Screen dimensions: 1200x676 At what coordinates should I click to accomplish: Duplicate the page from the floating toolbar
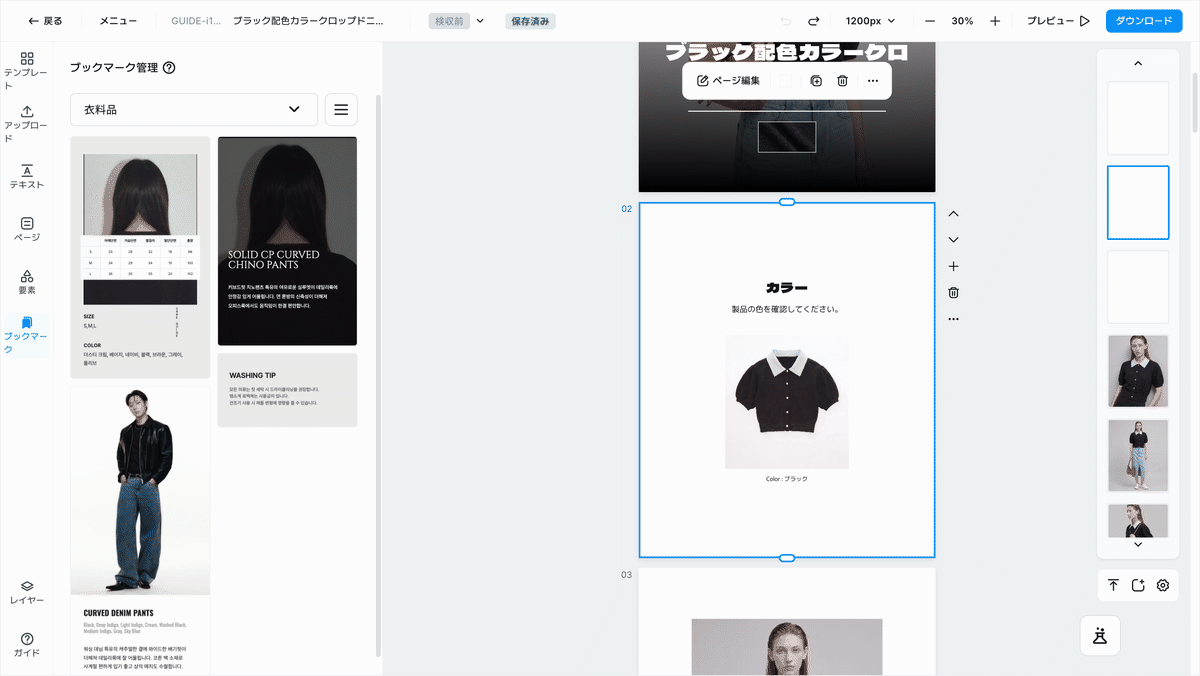[x=816, y=81]
